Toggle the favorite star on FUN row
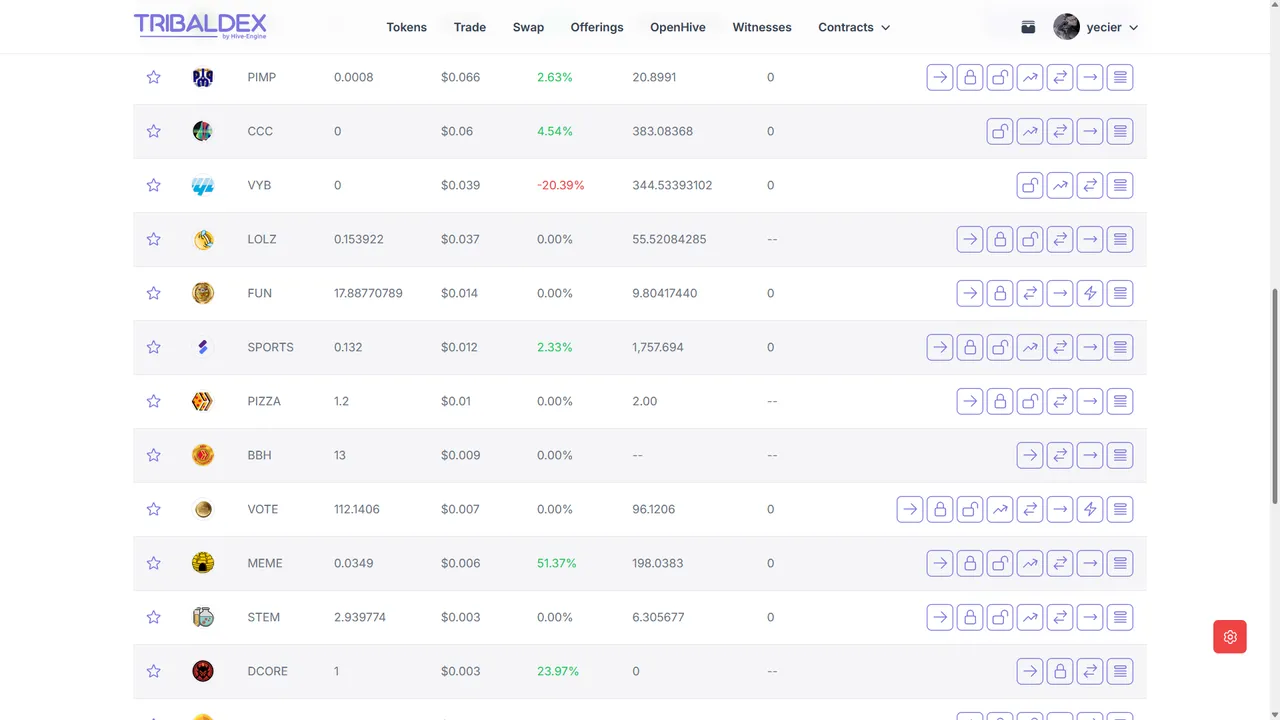1280x720 pixels. pos(153,293)
